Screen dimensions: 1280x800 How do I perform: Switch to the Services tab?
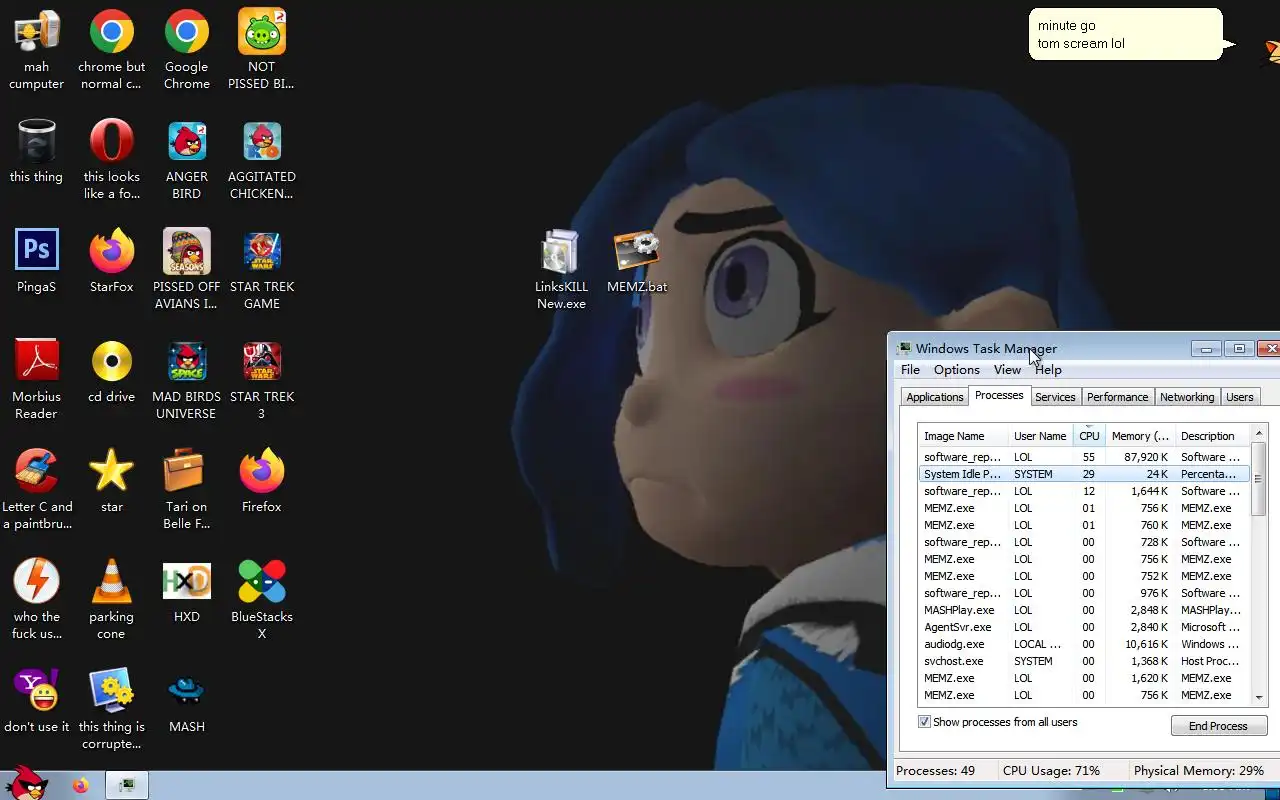[1055, 397]
